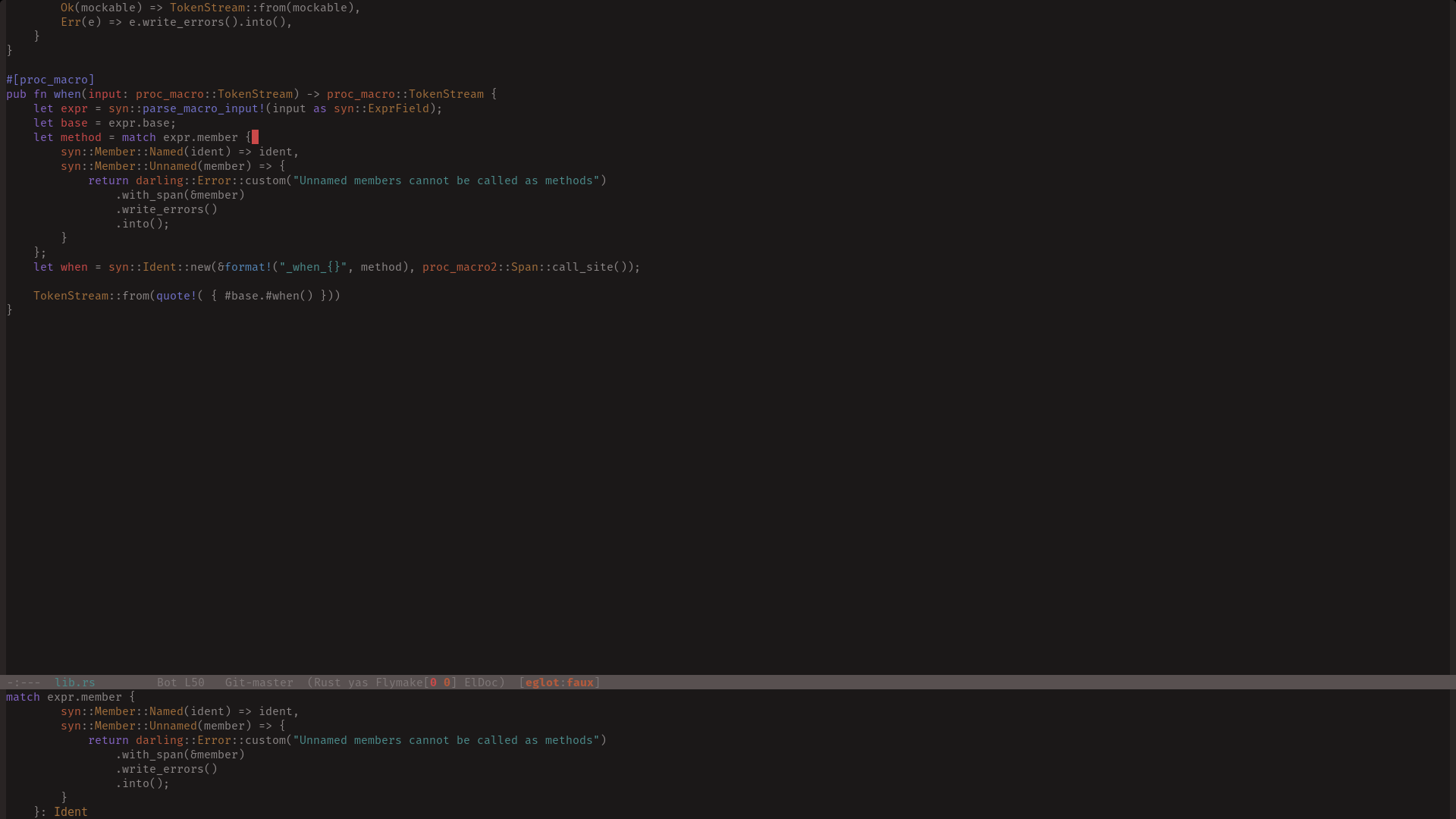This screenshot has width=1456, height=819.
Task: Click Flymake in the mode line
Action: 398,682
